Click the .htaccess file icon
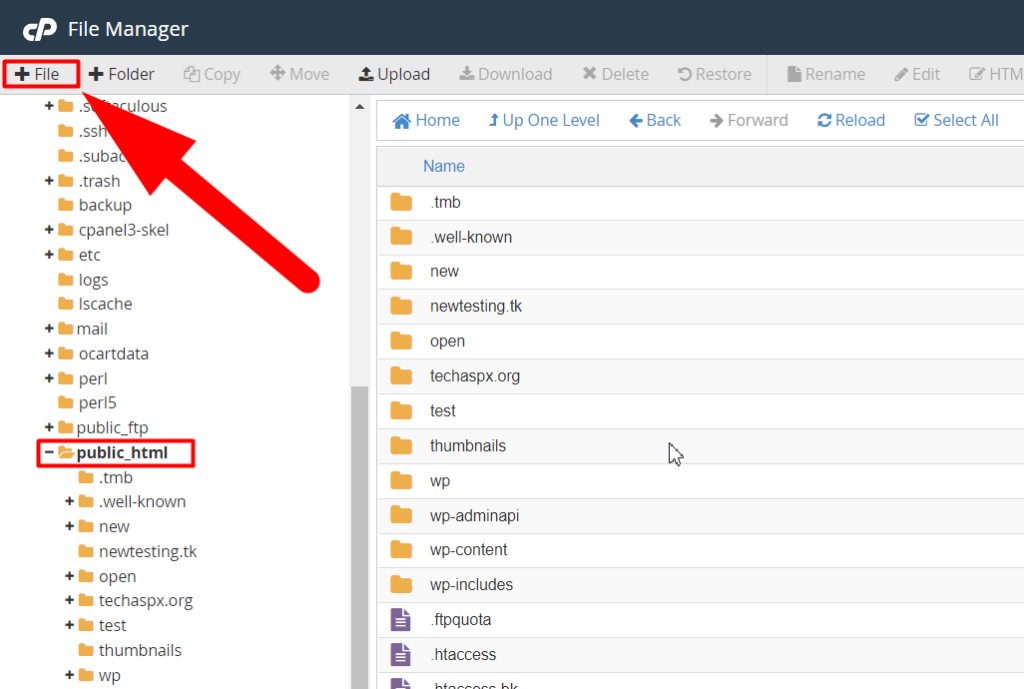The image size is (1024, 689). click(401, 654)
